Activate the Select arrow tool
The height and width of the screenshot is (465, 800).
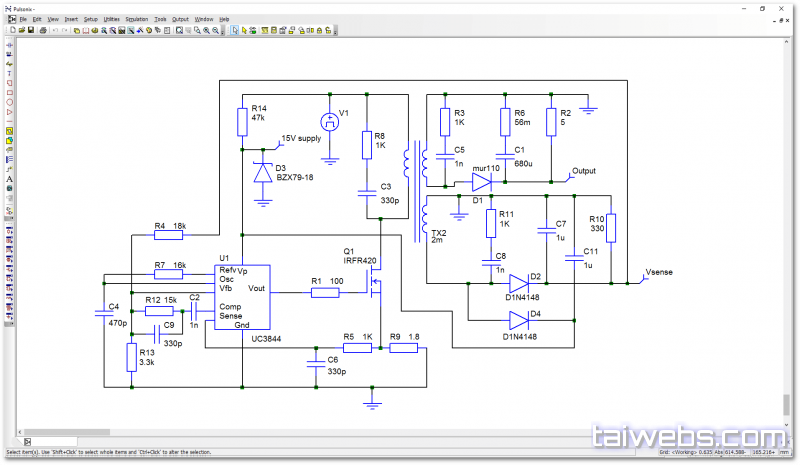(x=234, y=30)
